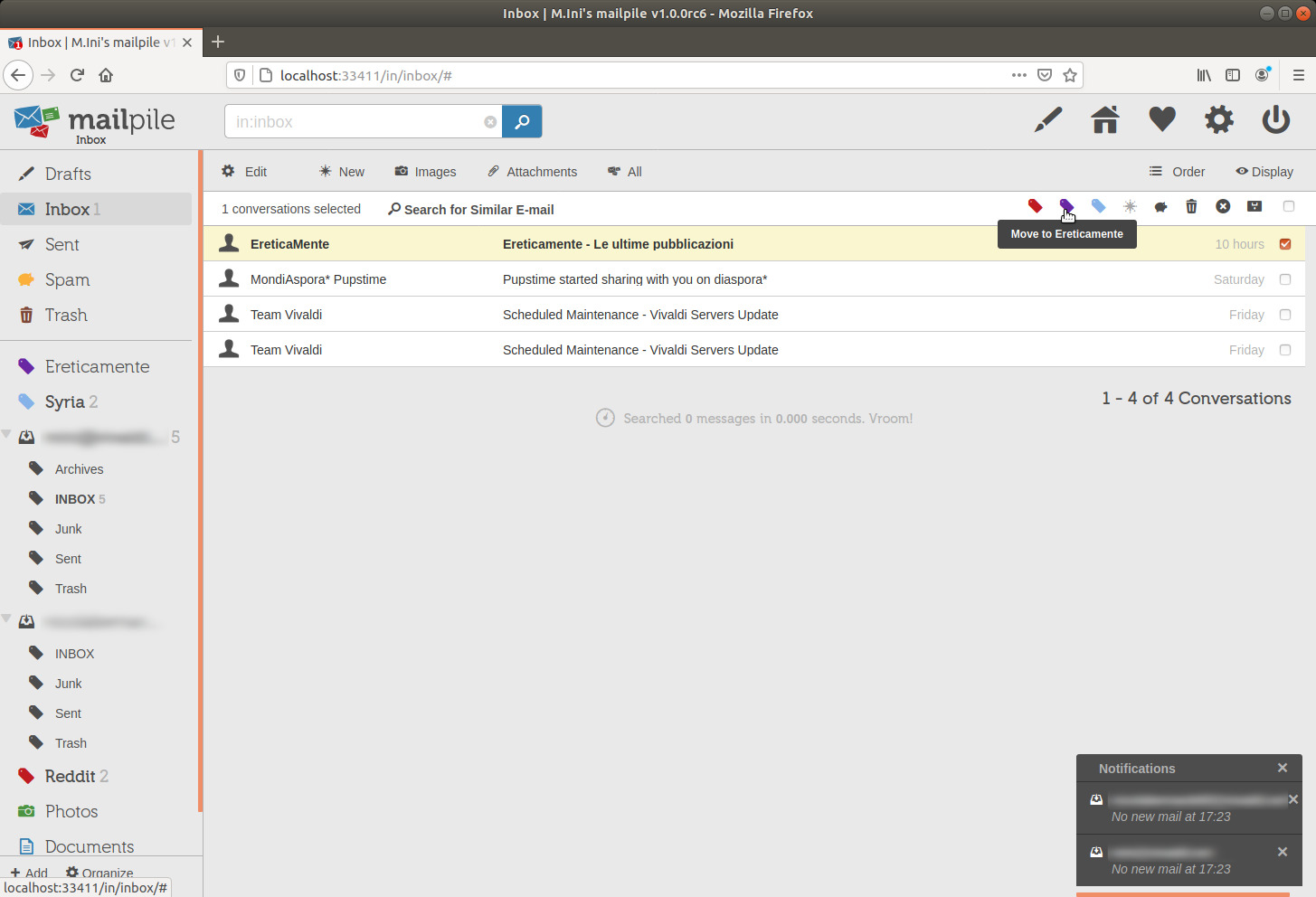Open Archives under the first account

tap(80, 469)
